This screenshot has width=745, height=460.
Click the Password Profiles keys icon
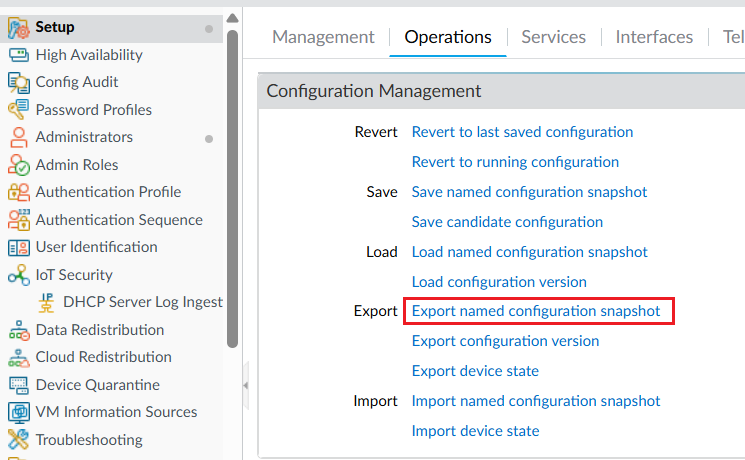(x=19, y=110)
